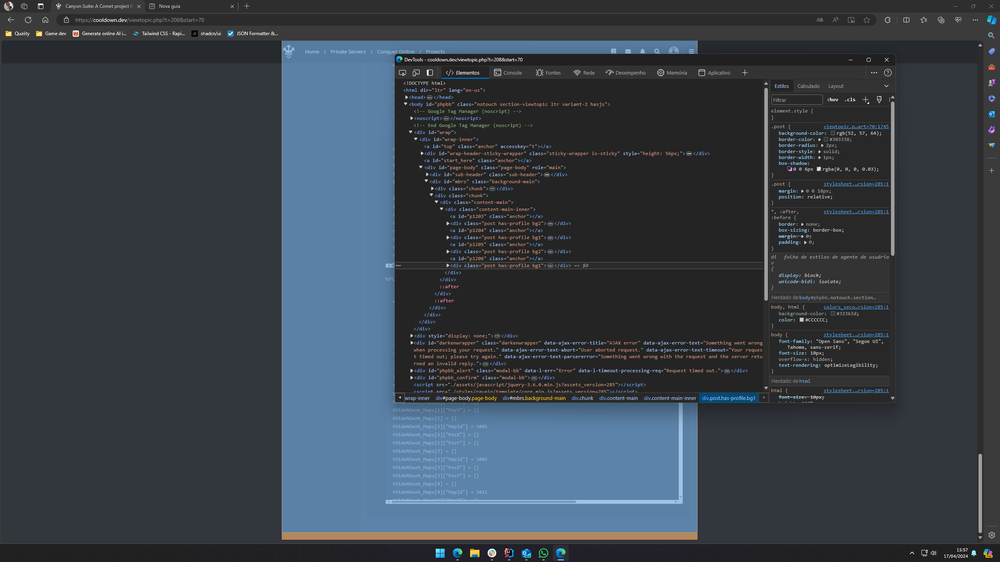Open DevTools more options ellipsis menu

point(874,73)
